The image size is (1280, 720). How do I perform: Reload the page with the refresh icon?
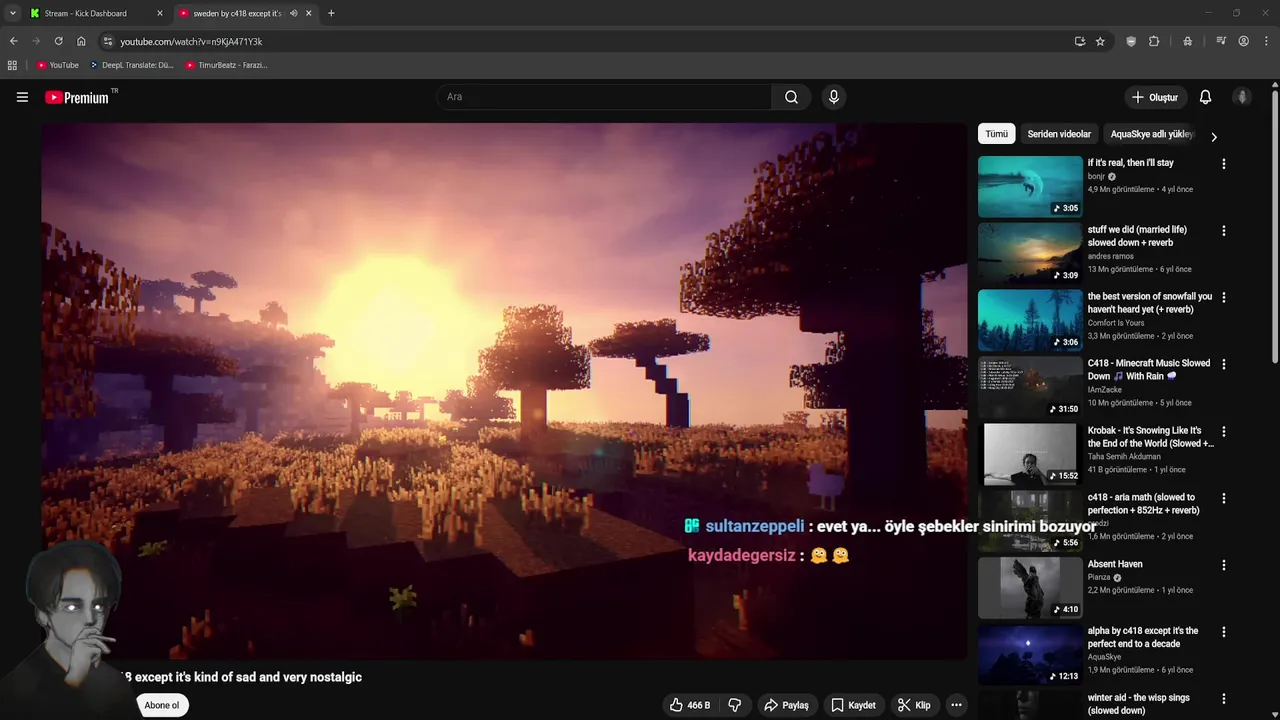[x=59, y=41]
